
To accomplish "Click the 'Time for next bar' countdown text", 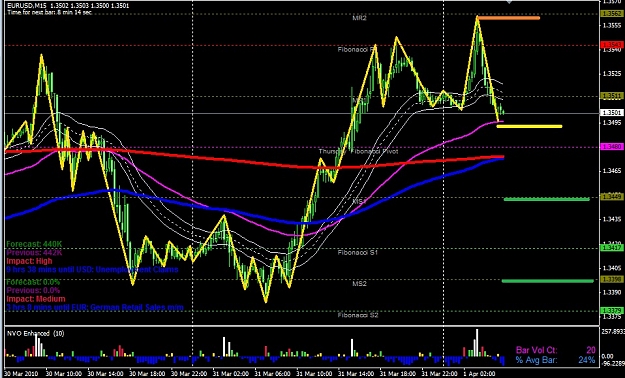I will [x=50, y=12].
